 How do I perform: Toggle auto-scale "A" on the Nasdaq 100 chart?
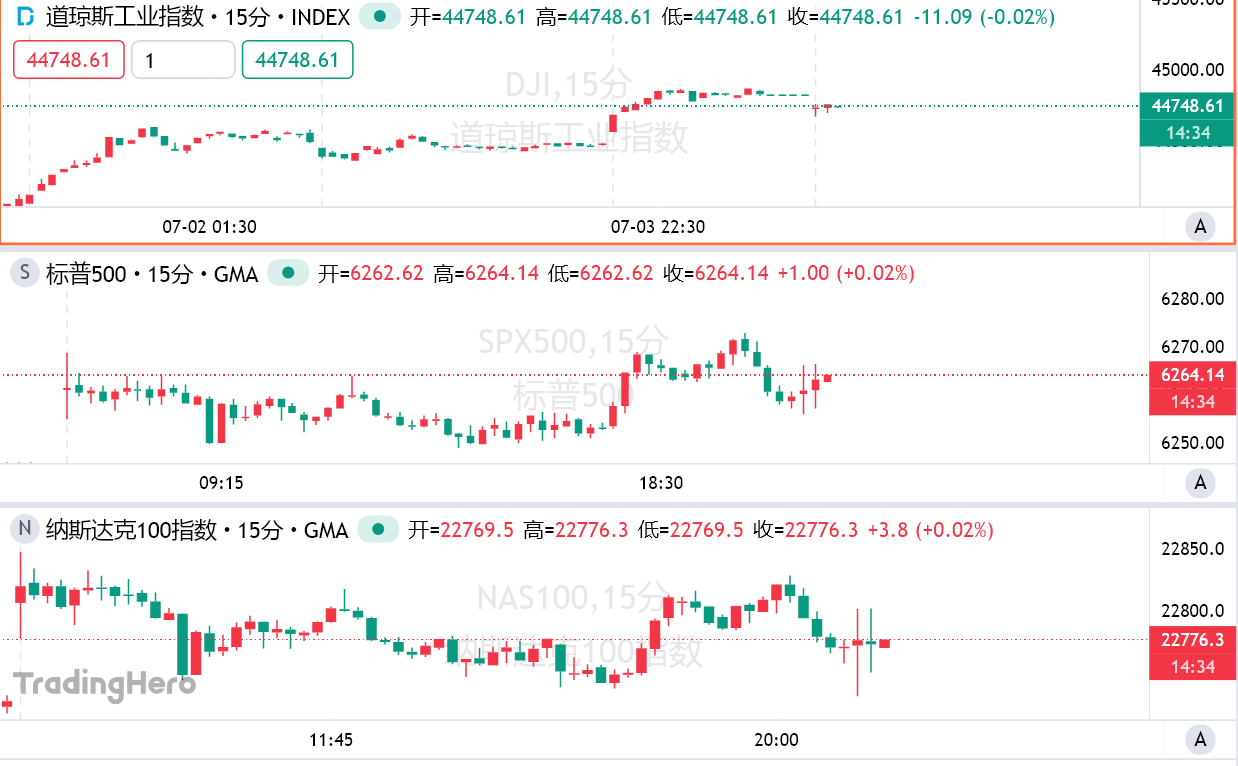(1201, 740)
